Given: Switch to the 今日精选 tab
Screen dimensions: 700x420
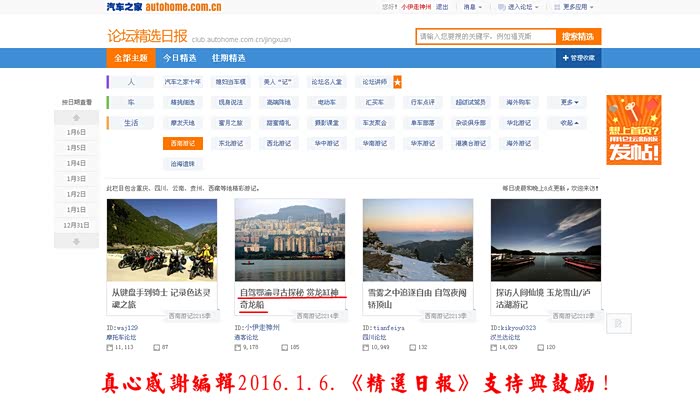Looking at the screenshot, I should click(x=180, y=58).
